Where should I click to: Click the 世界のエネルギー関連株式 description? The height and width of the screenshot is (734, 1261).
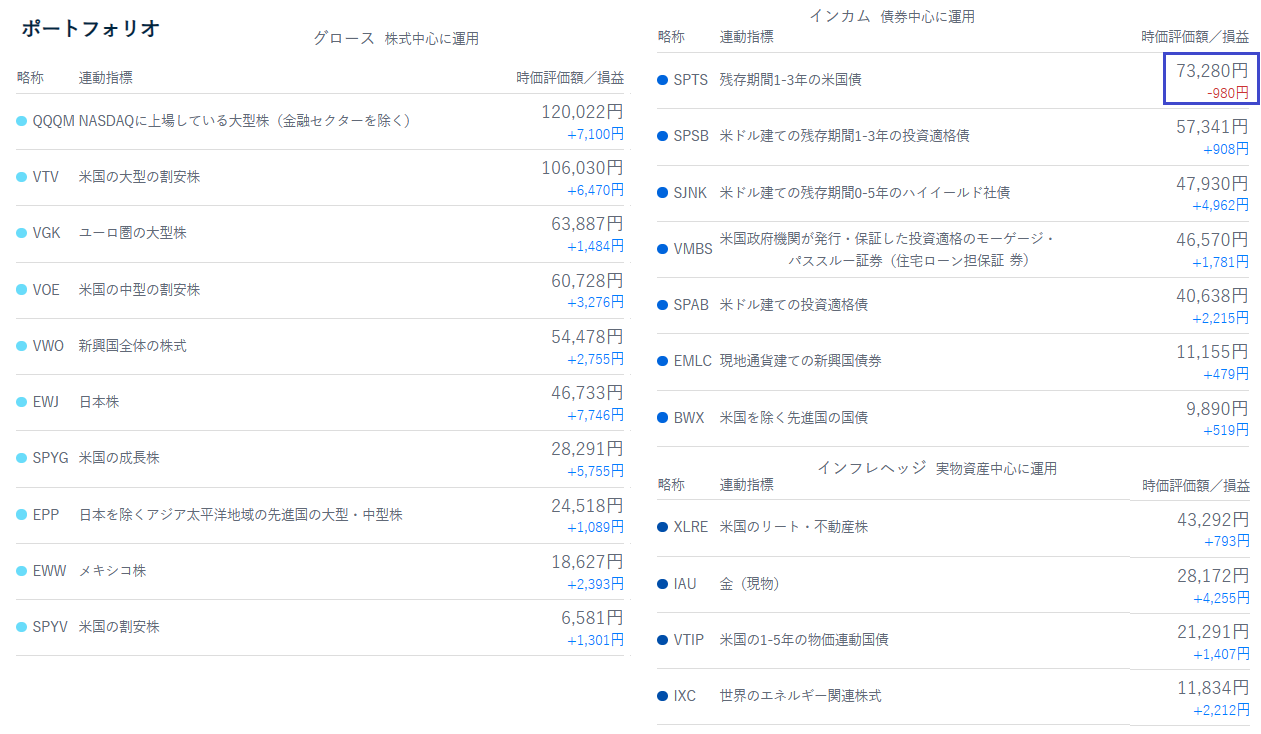click(x=800, y=695)
